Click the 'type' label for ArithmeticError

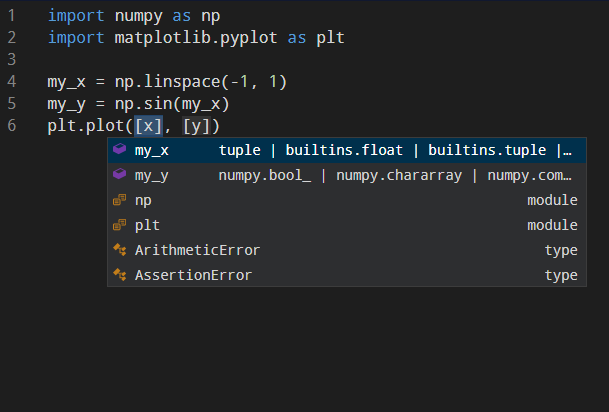click(561, 251)
